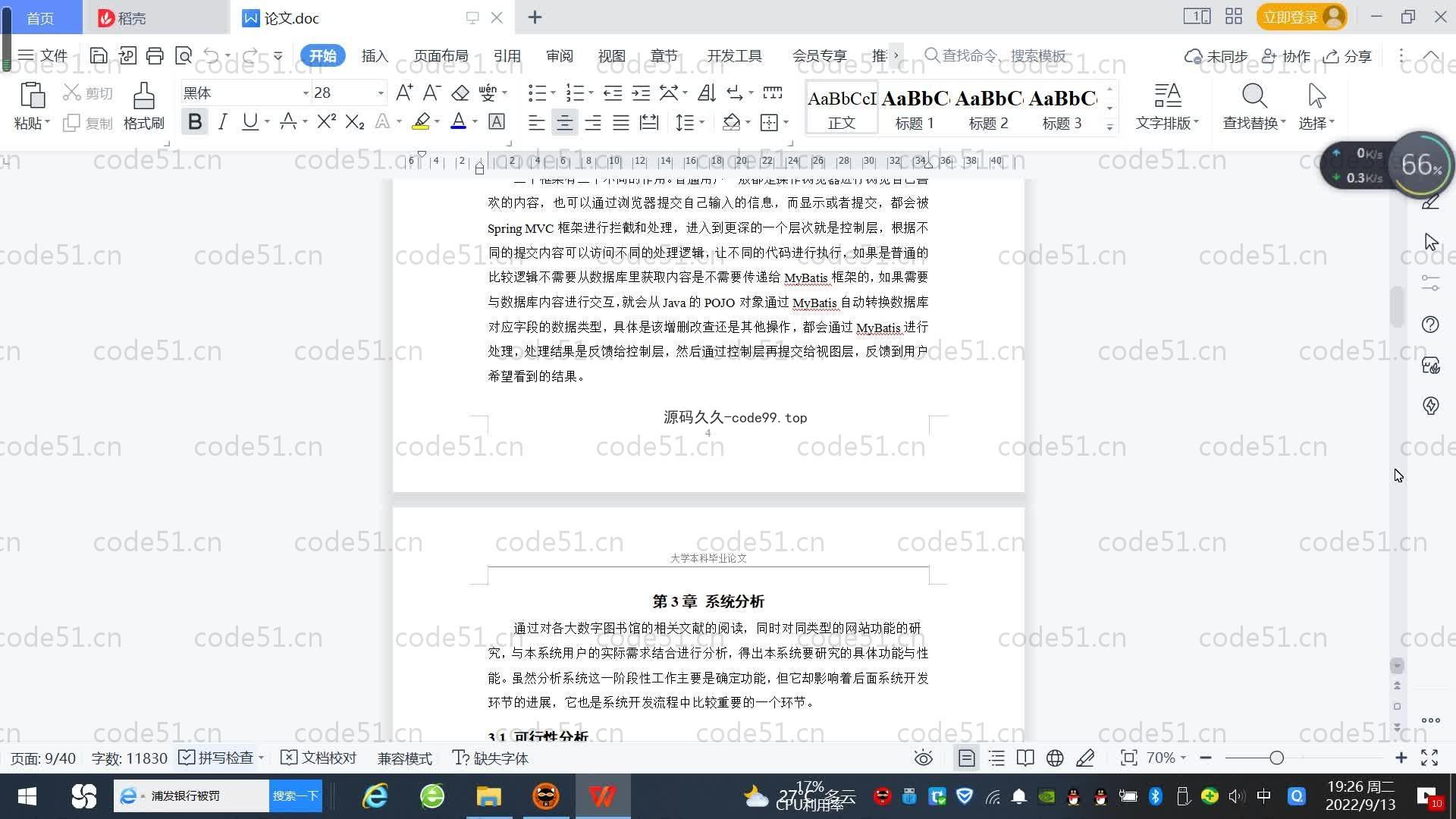Click the sidebar pen edit icon
The image size is (1456, 819).
click(1430, 201)
